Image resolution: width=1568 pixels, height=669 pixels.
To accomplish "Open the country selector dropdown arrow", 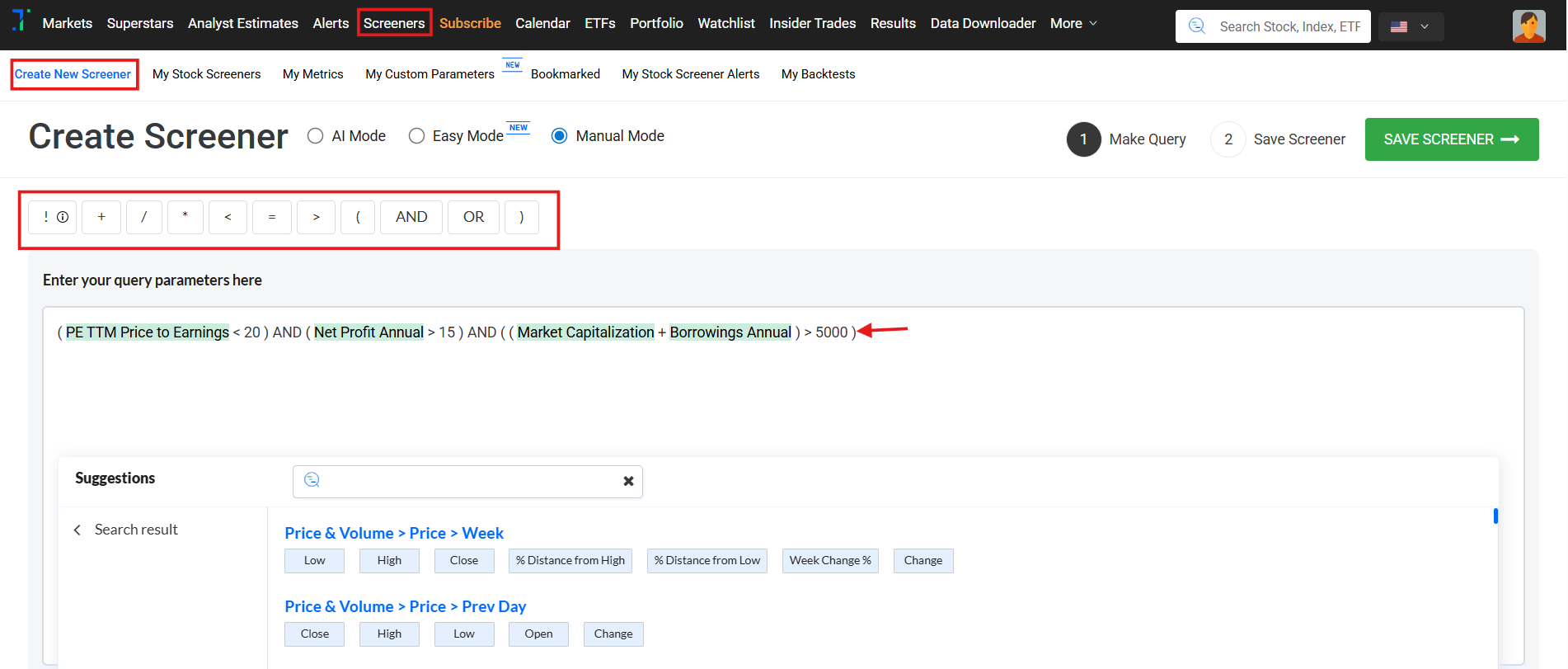I will tap(1425, 26).
